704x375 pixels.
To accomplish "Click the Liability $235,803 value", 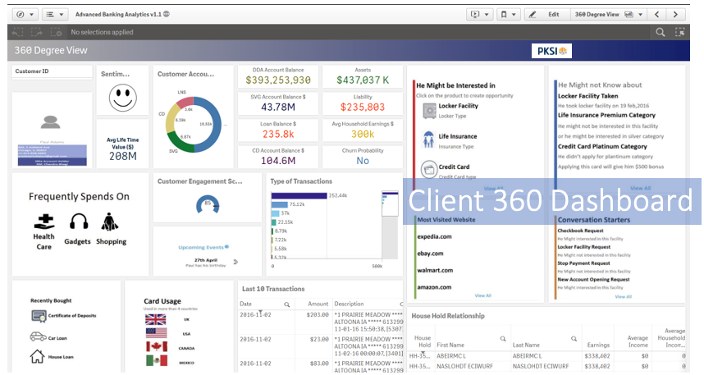I will (x=362, y=107).
